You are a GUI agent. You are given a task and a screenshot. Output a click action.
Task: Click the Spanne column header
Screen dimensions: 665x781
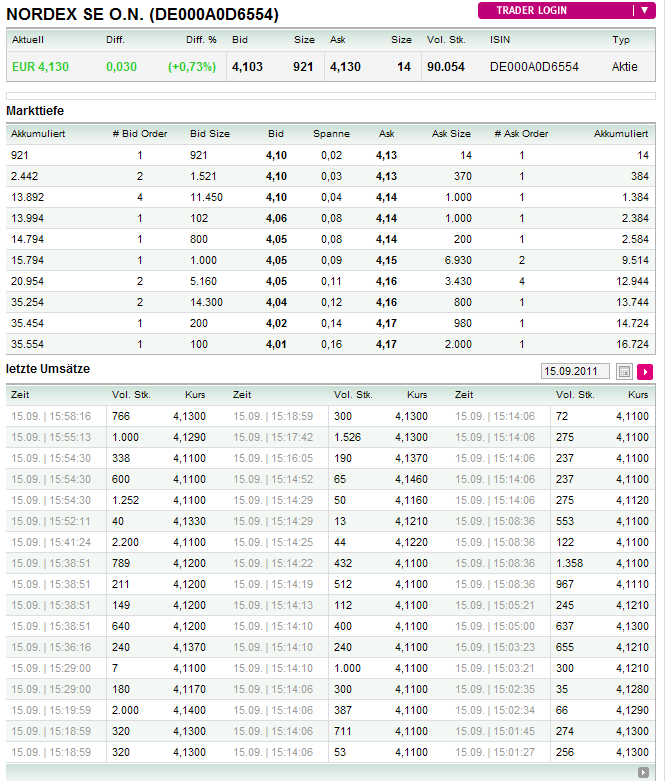point(331,134)
